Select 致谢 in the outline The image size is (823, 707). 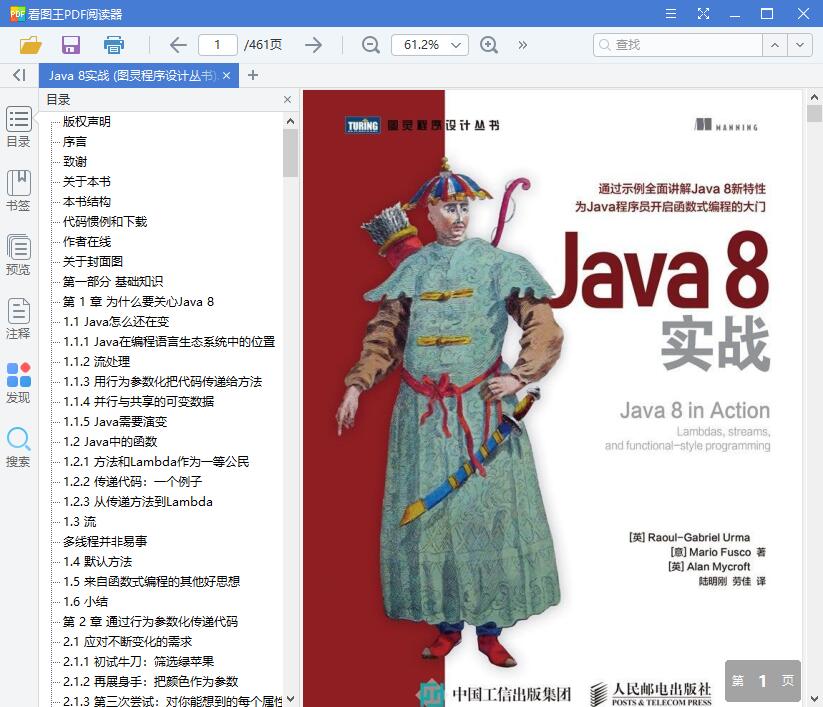coord(75,162)
